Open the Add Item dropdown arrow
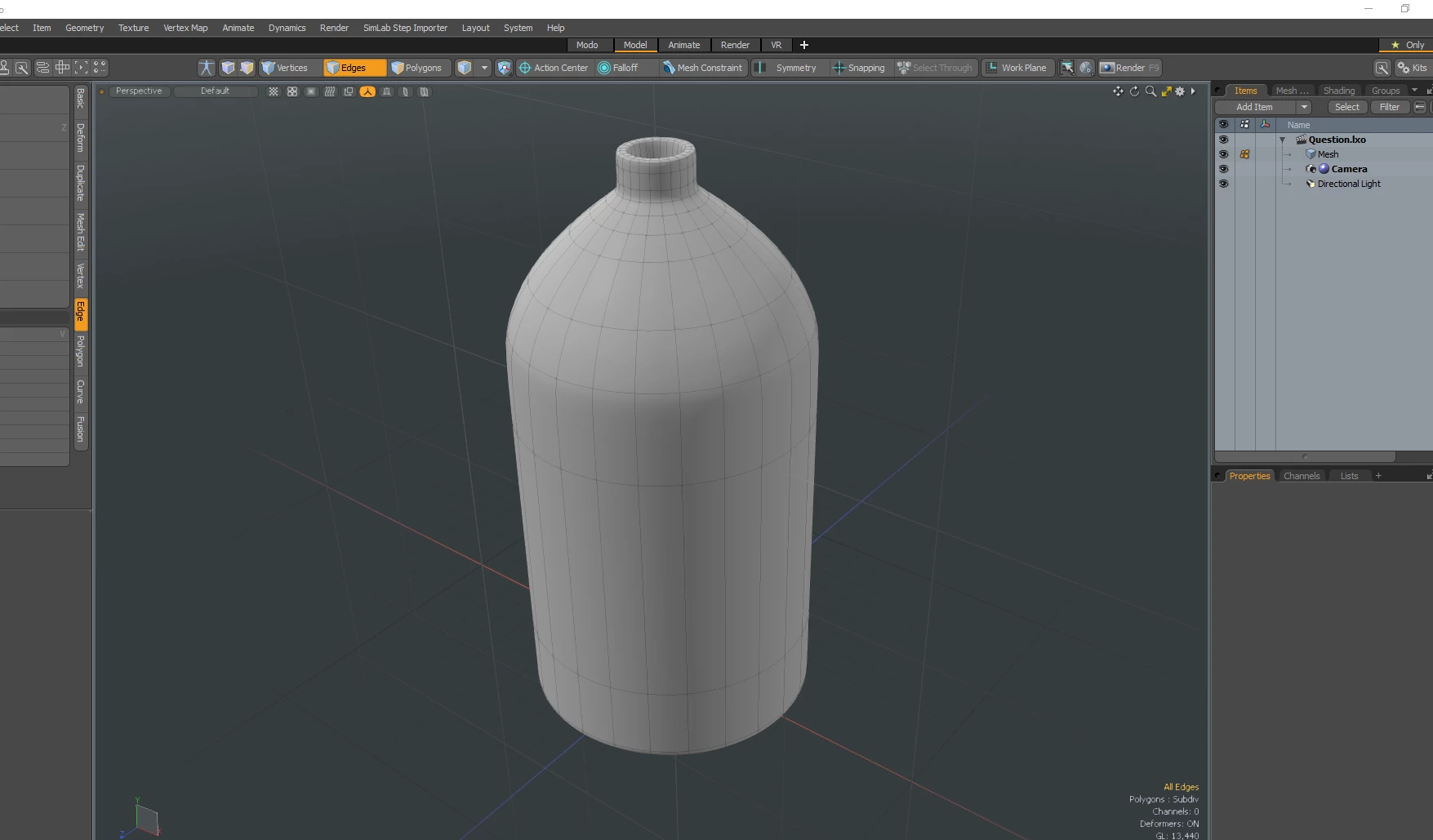This screenshot has height=840, width=1433. click(1304, 107)
